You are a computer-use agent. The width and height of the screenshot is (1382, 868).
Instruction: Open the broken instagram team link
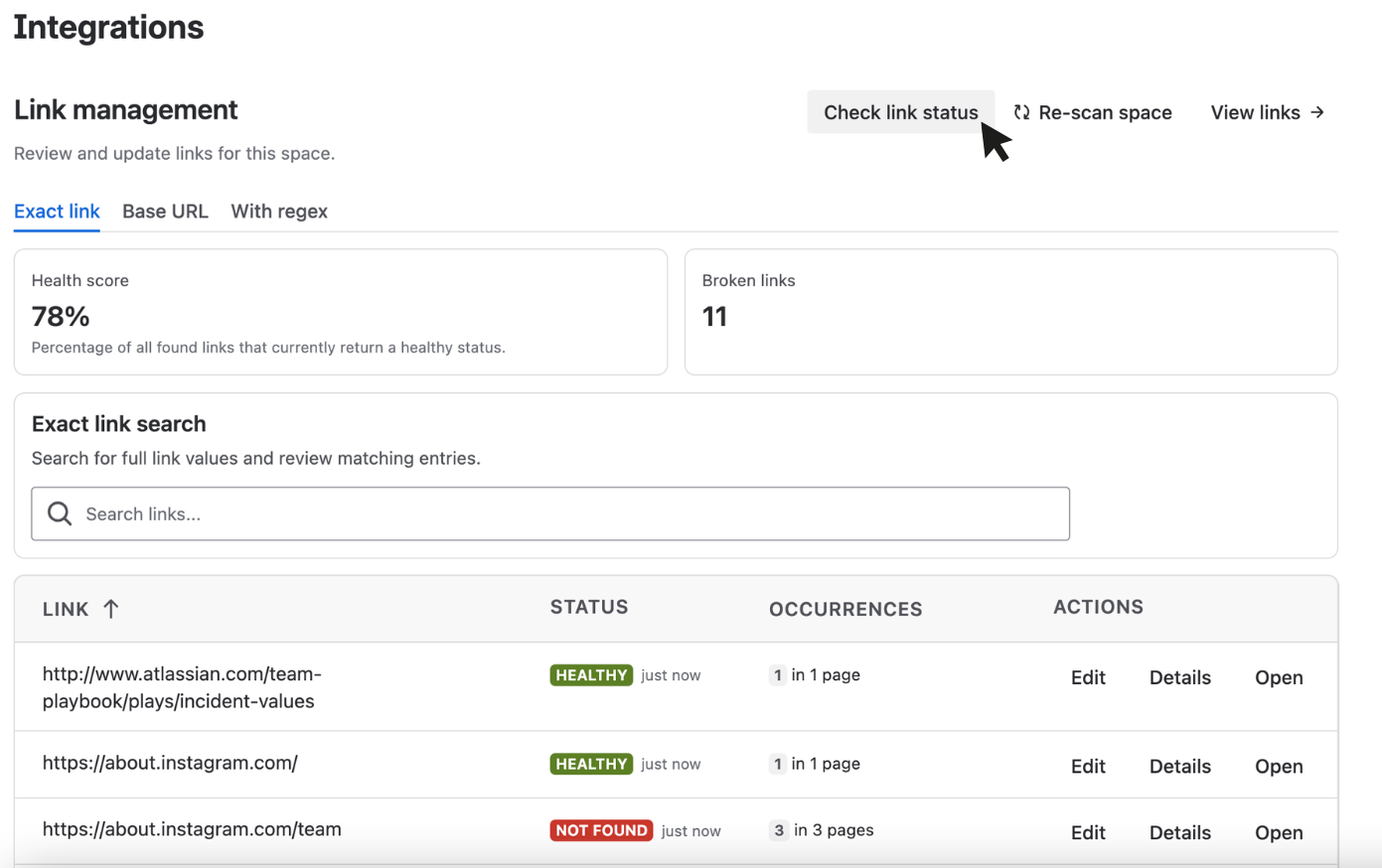[1279, 832]
